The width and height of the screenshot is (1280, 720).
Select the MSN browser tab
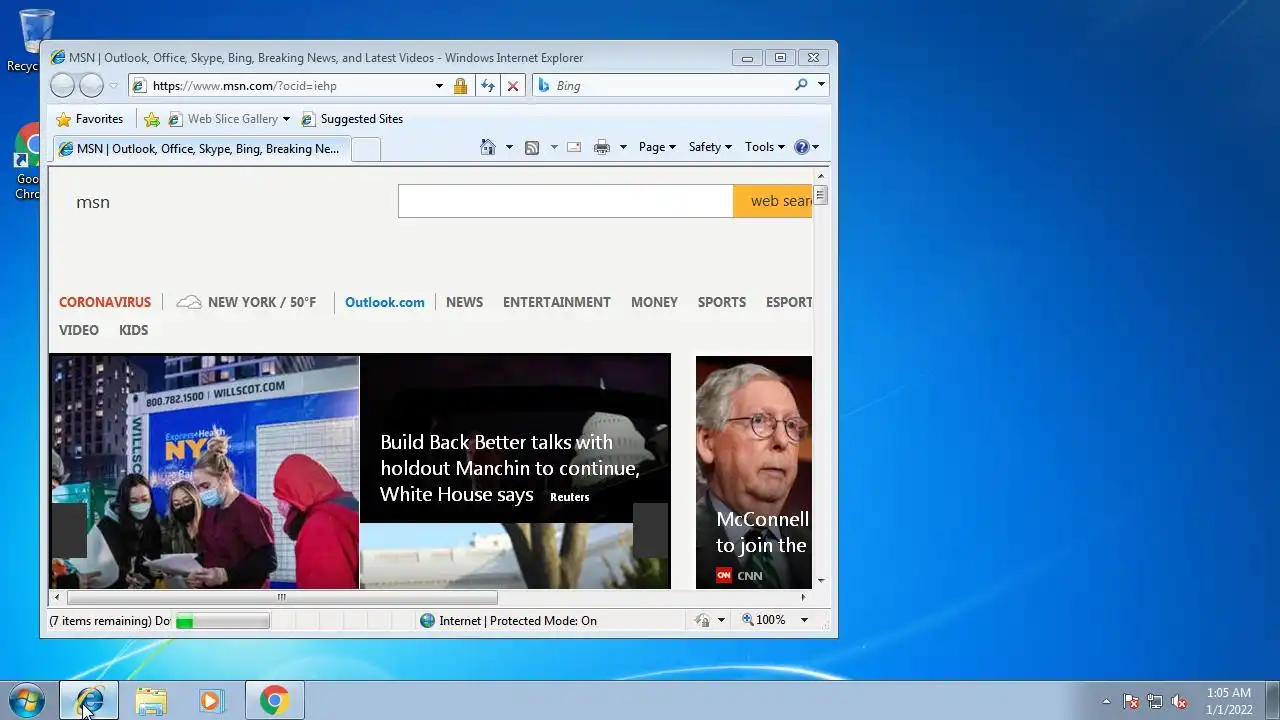coord(201,149)
